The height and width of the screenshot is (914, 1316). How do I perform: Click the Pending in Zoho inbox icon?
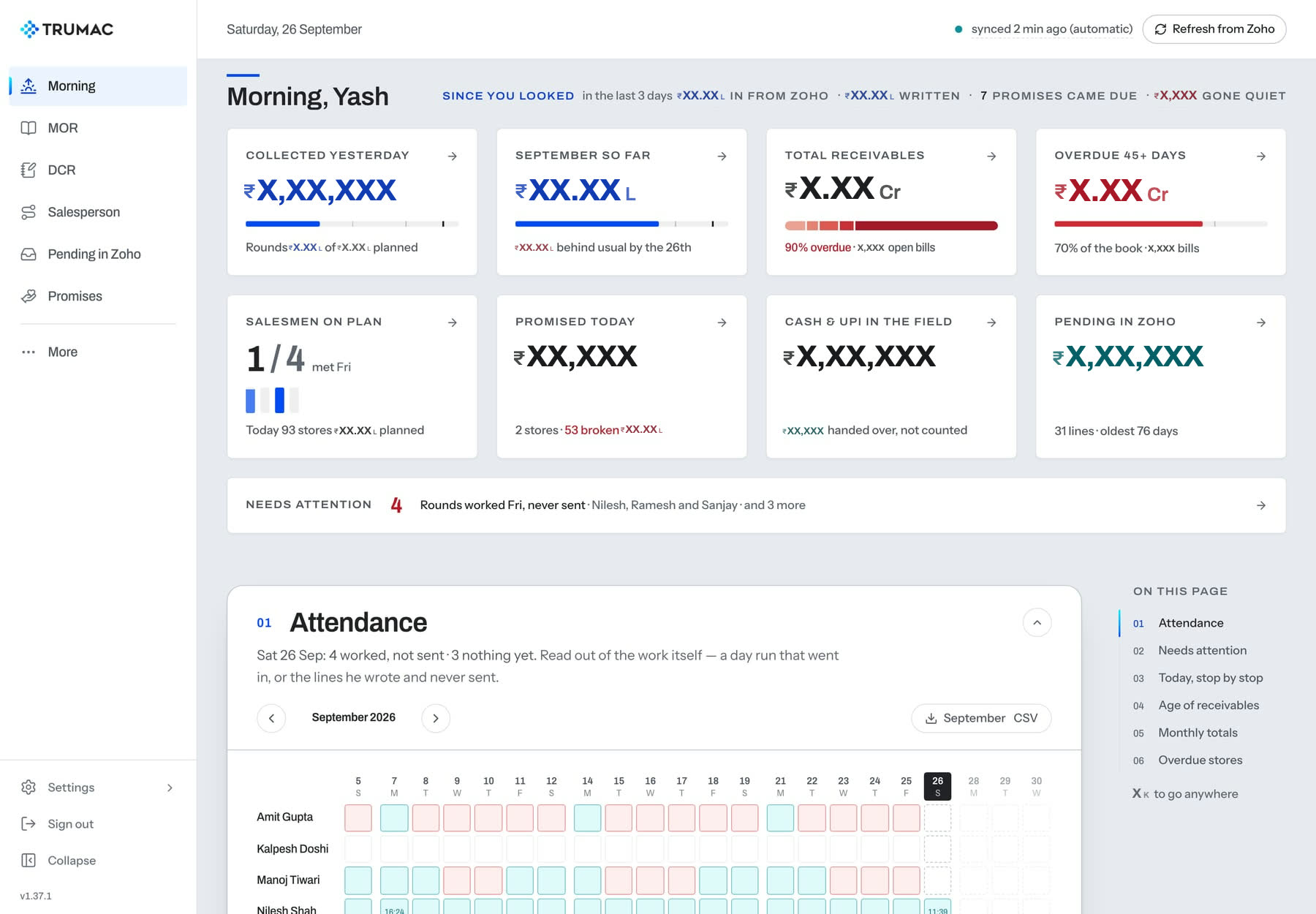(29, 254)
